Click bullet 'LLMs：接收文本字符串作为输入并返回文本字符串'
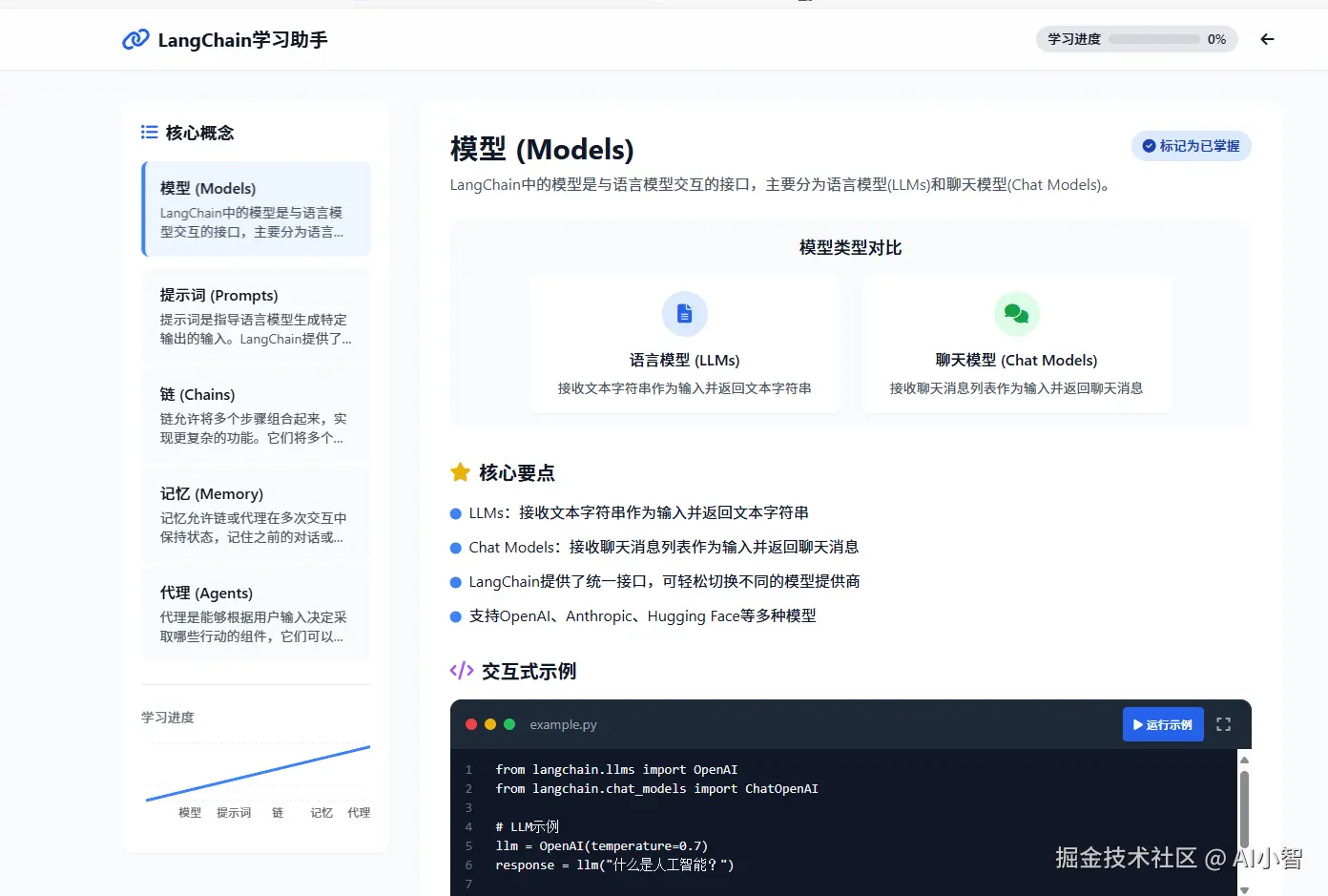1328x896 pixels. coord(638,513)
